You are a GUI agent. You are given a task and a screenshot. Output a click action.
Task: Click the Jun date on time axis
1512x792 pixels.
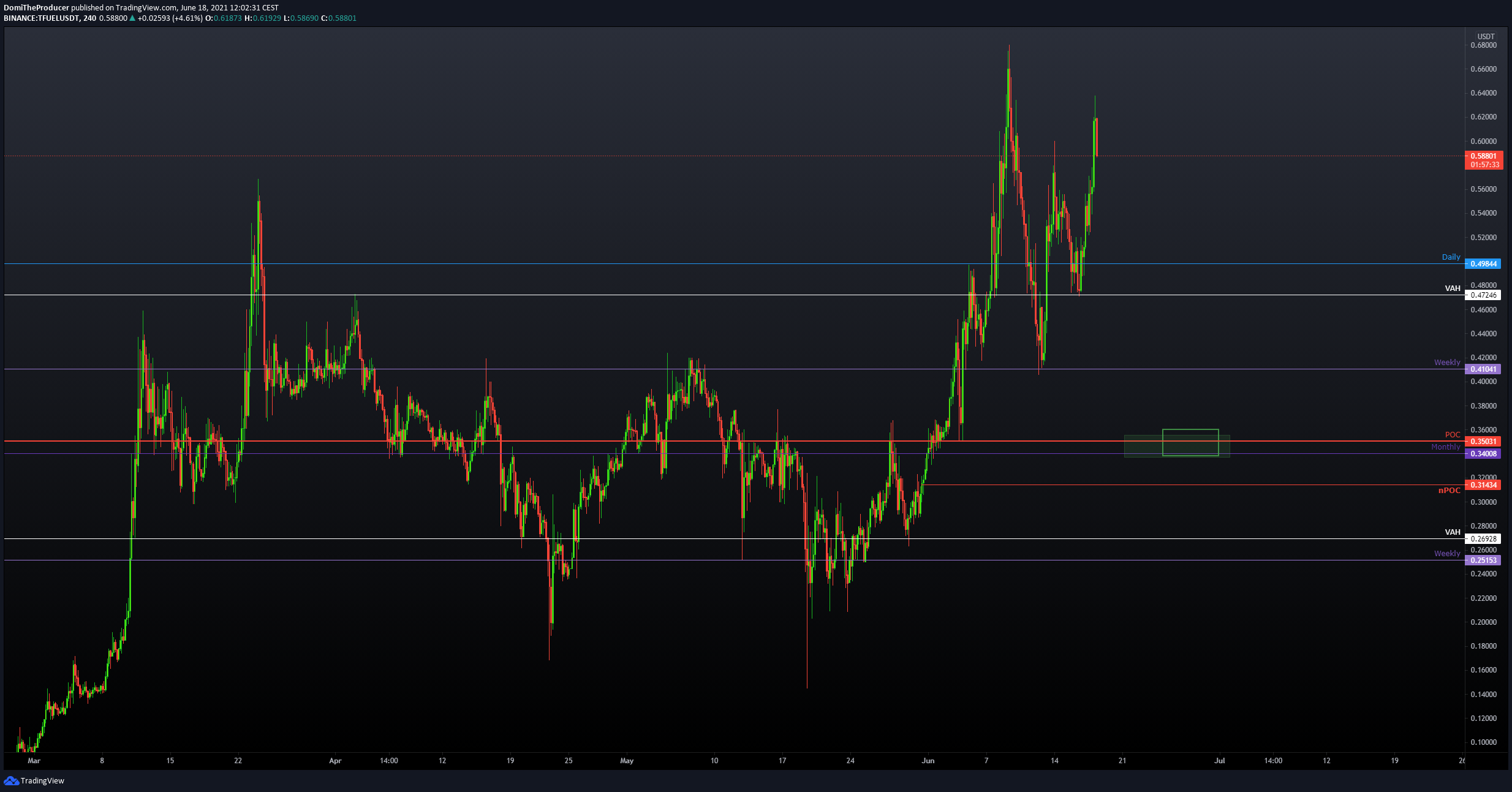click(x=928, y=761)
